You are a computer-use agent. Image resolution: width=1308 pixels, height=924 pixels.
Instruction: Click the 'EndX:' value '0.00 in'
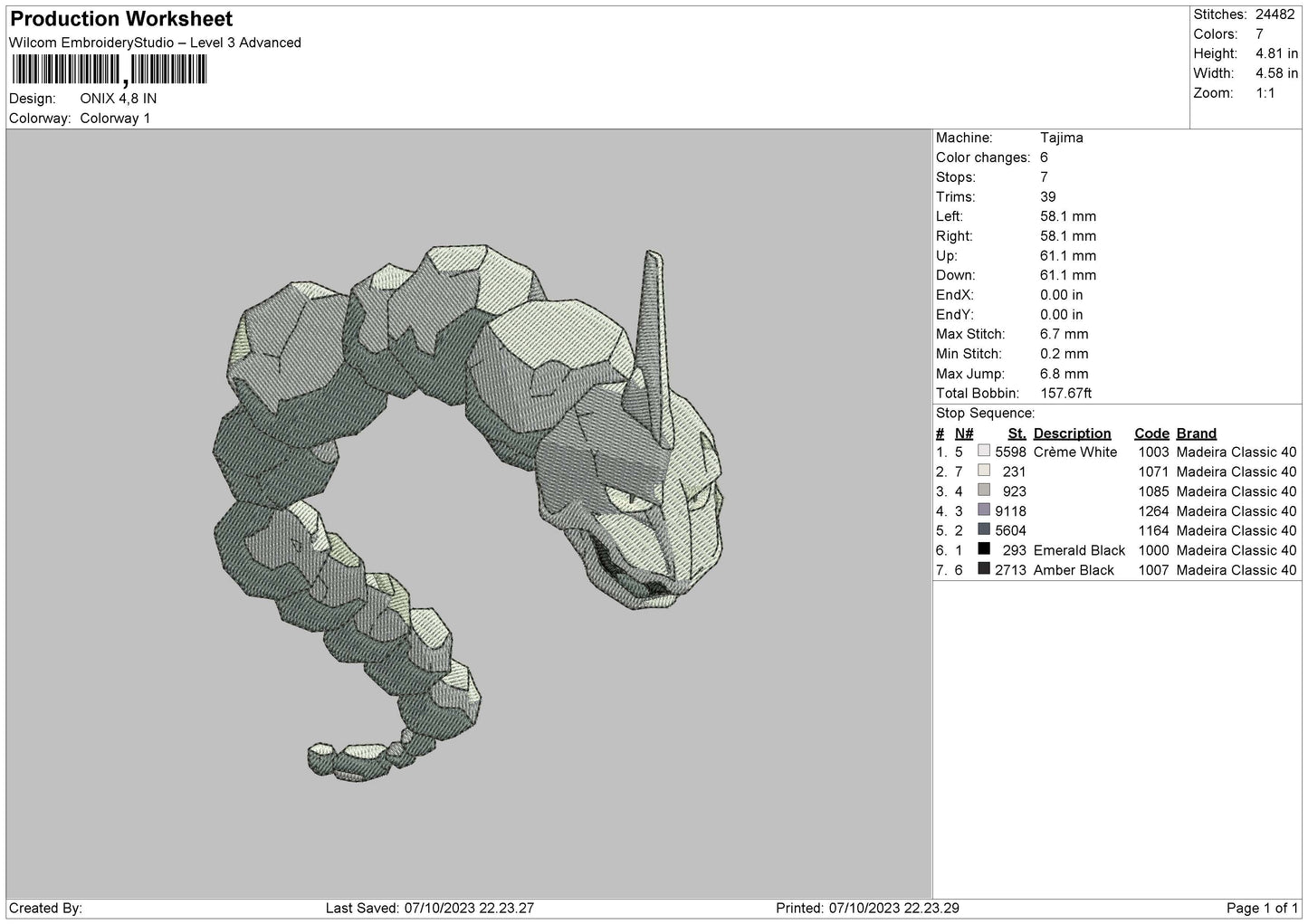tap(1062, 295)
